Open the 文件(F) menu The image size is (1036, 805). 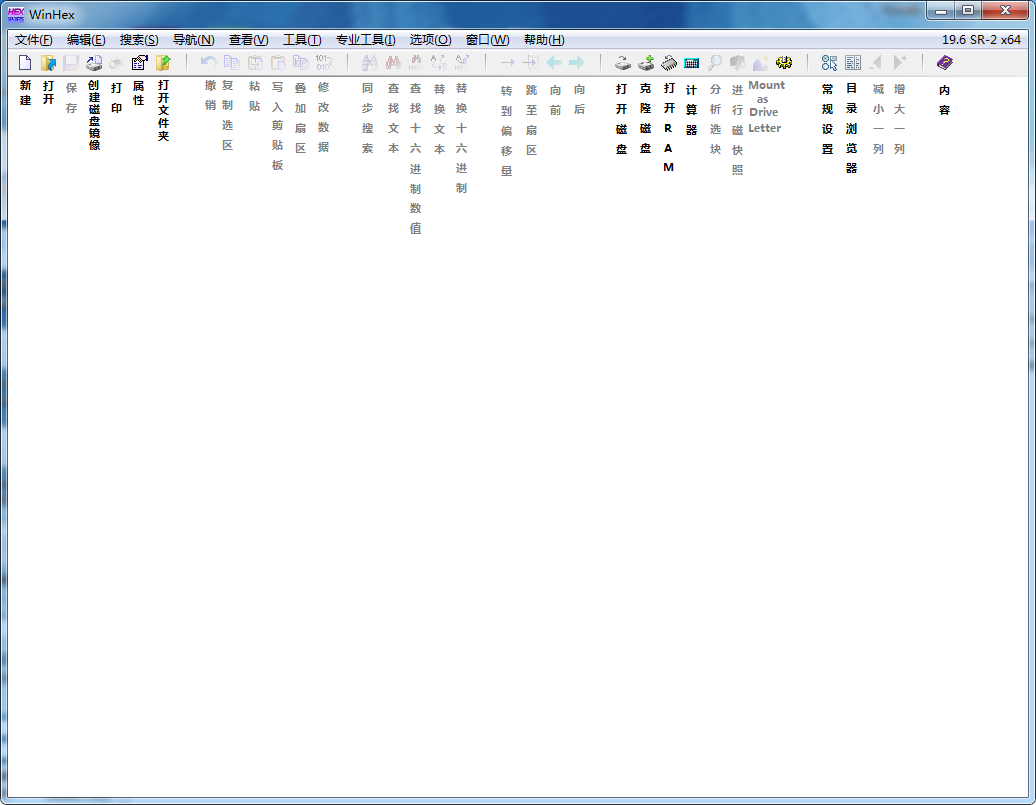click(34, 40)
